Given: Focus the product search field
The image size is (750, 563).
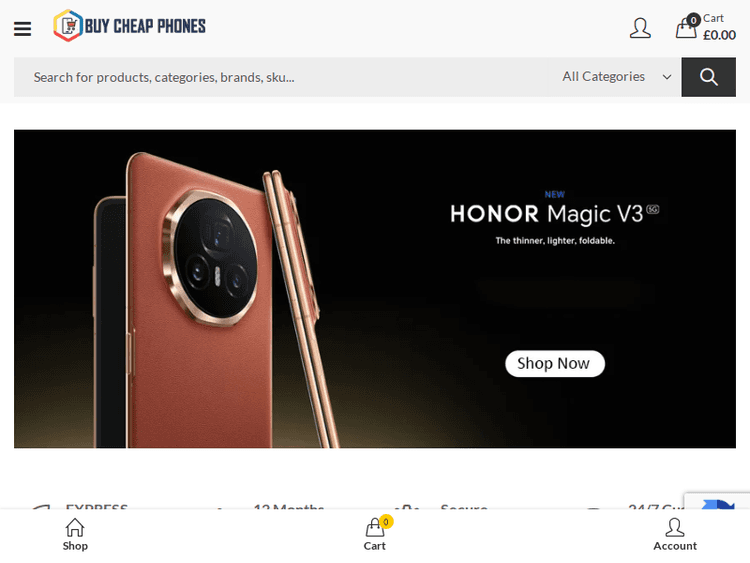Looking at the screenshot, I should (281, 77).
